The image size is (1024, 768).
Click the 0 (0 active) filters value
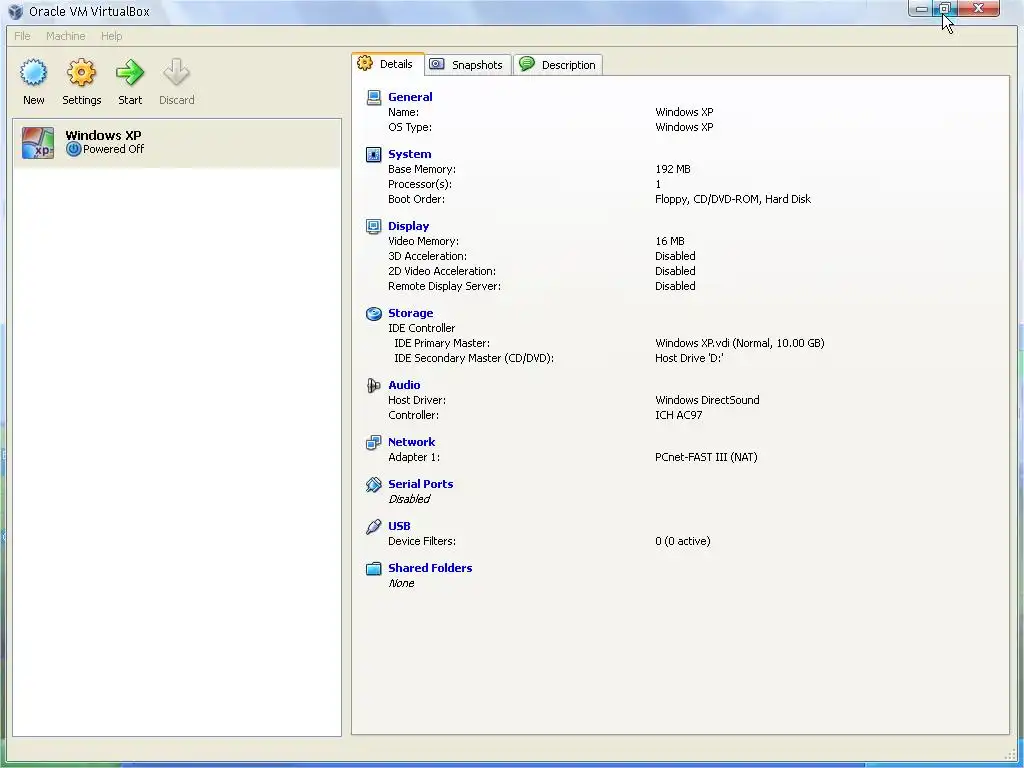[x=682, y=541]
